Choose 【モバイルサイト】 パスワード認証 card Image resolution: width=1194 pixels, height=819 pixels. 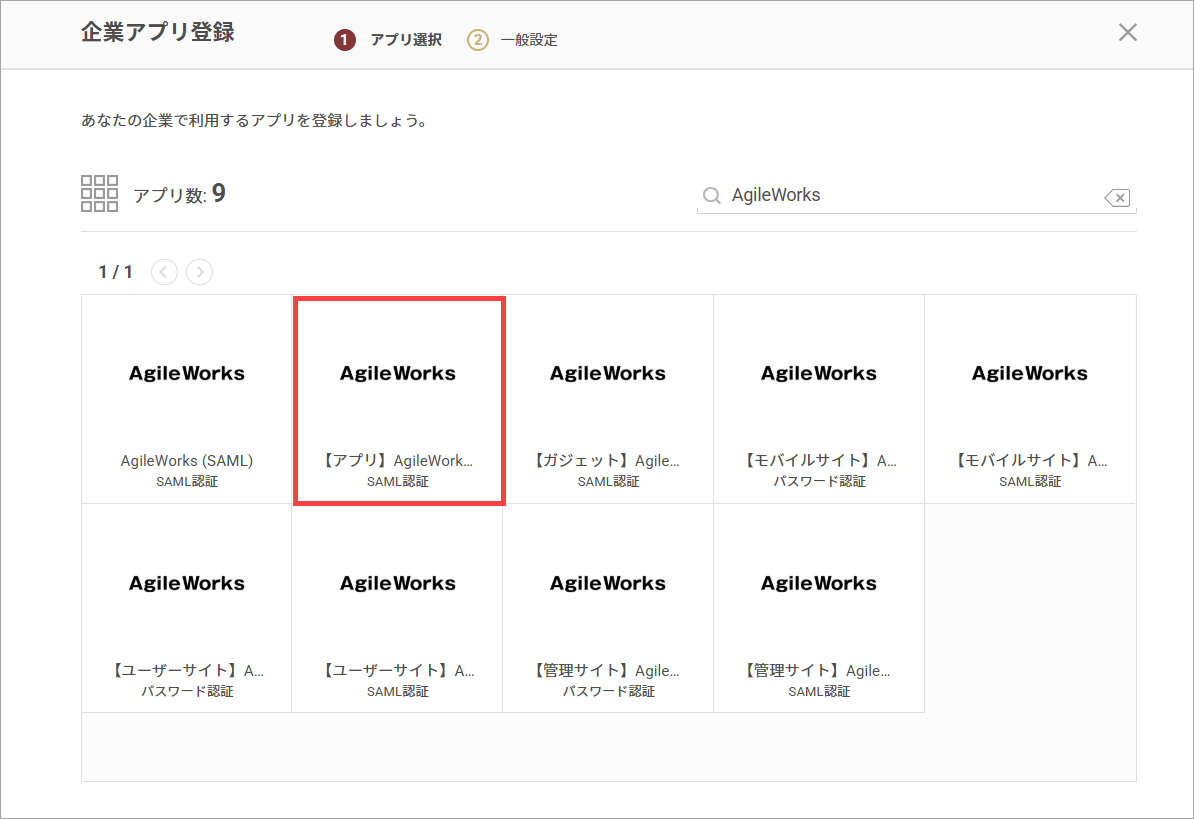point(819,400)
